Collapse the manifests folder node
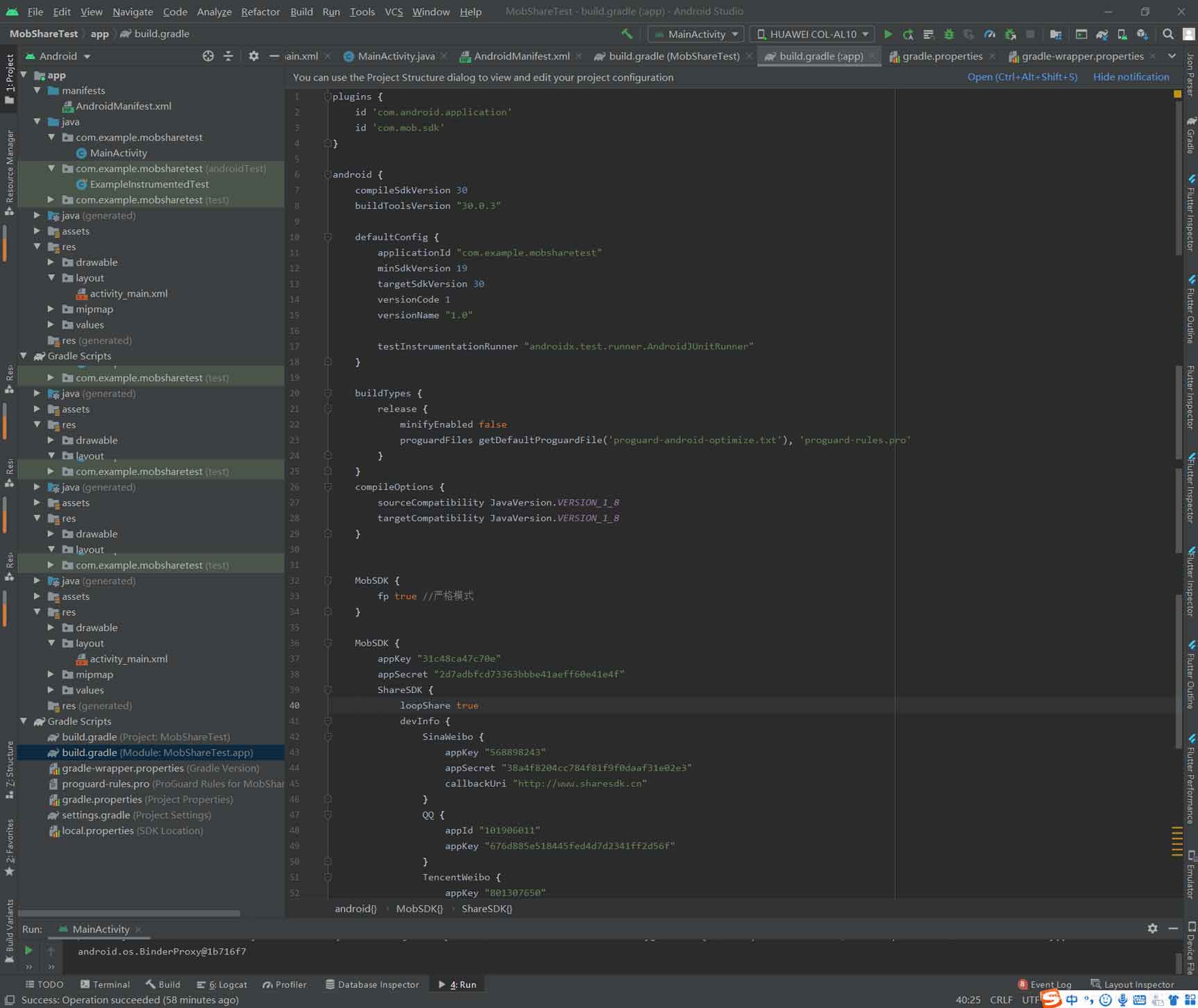Screen dimensions: 1198x1008 pos(37,90)
